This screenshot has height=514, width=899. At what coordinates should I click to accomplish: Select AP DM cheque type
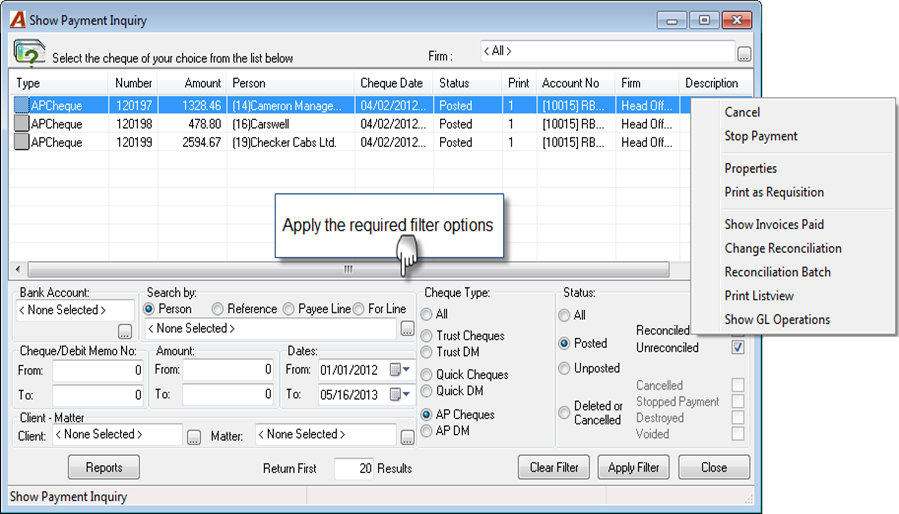pyautogui.click(x=427, y=430)
